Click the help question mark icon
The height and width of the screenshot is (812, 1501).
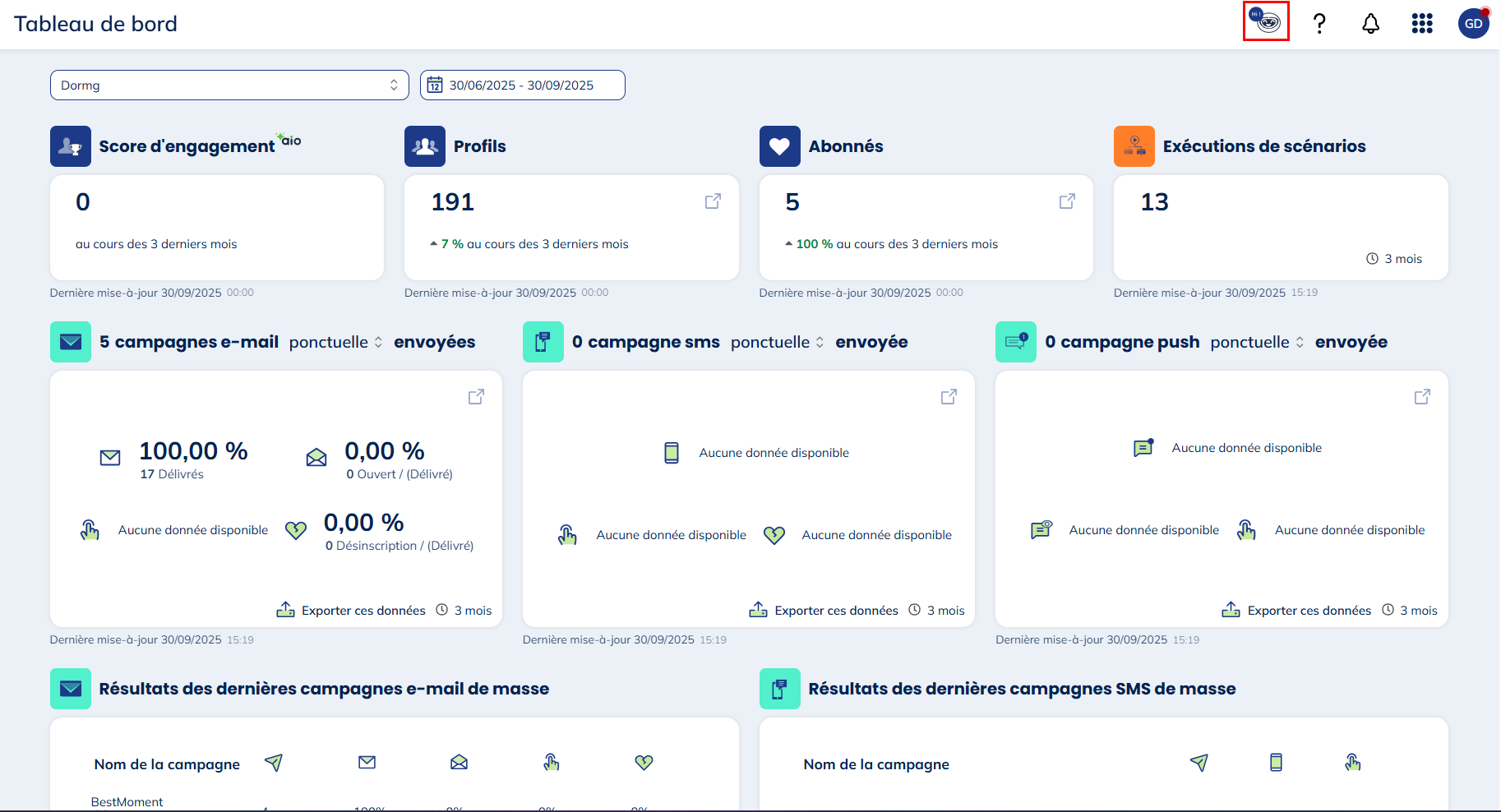point(1319,23)
